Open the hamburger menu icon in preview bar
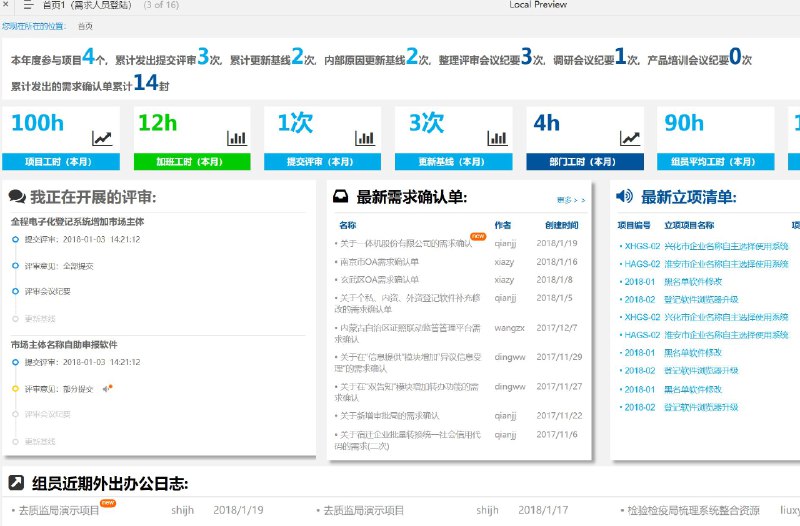800x526 pixels. (x=28, y=5)
